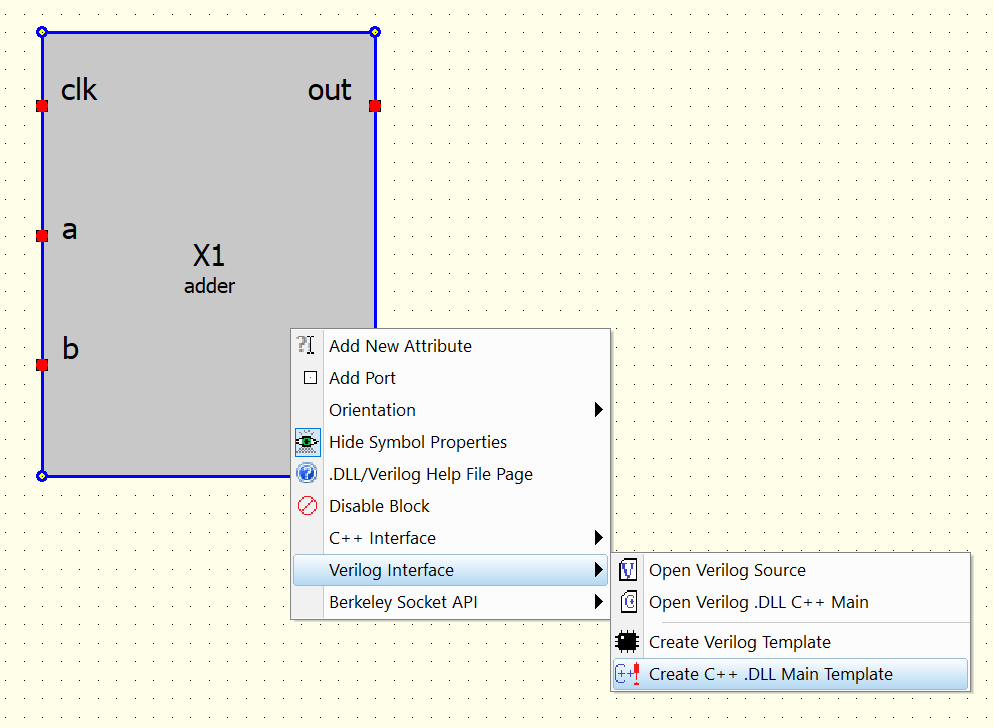Click the red out port terminal
This screenshot has width=994, height=728.
[x=375, y=106]
